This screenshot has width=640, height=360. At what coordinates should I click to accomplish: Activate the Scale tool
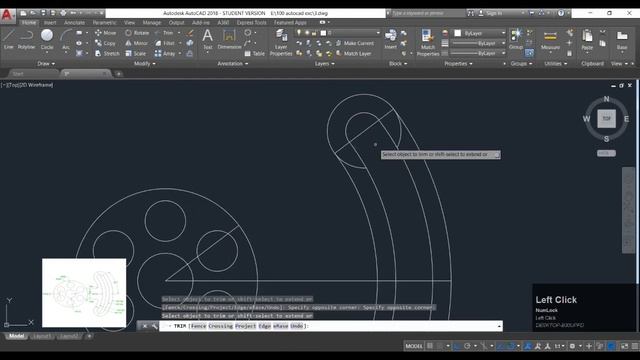(136, 53)
